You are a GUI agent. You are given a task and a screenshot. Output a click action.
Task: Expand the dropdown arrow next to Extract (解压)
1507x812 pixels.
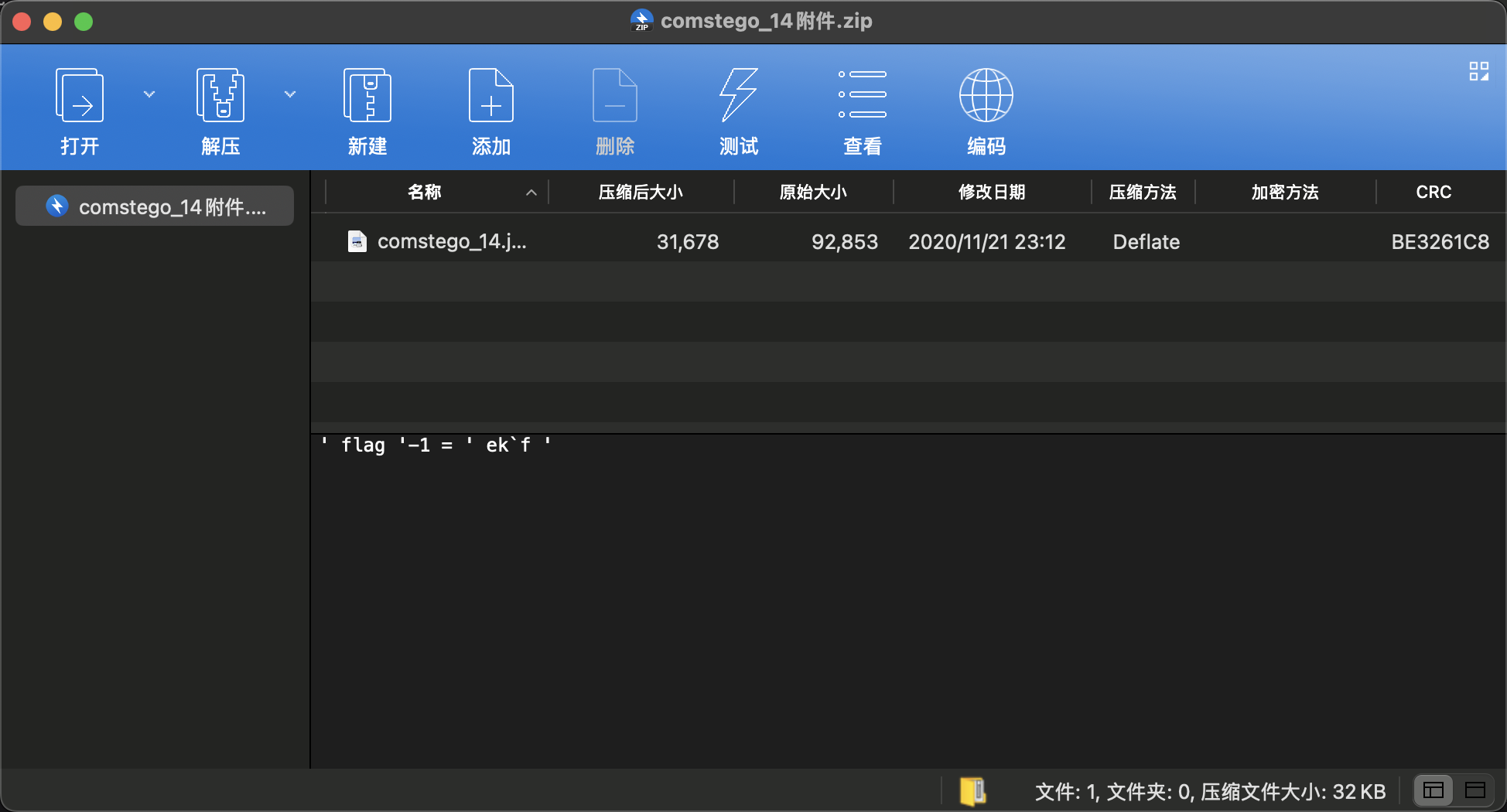tap(290, 94)
